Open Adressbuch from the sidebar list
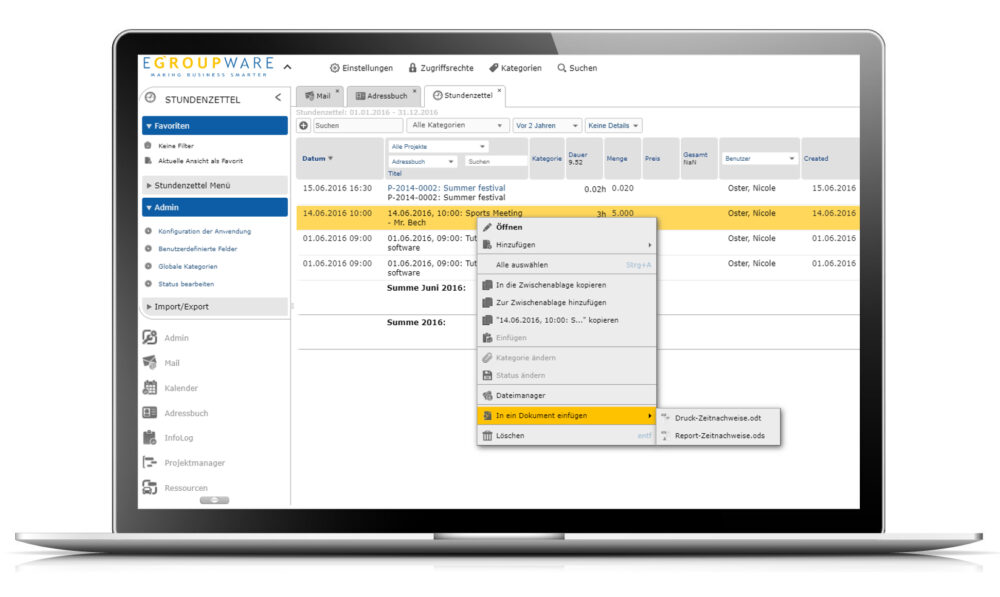The width and height of the screenshot is (1000, 597). [186, 413]
